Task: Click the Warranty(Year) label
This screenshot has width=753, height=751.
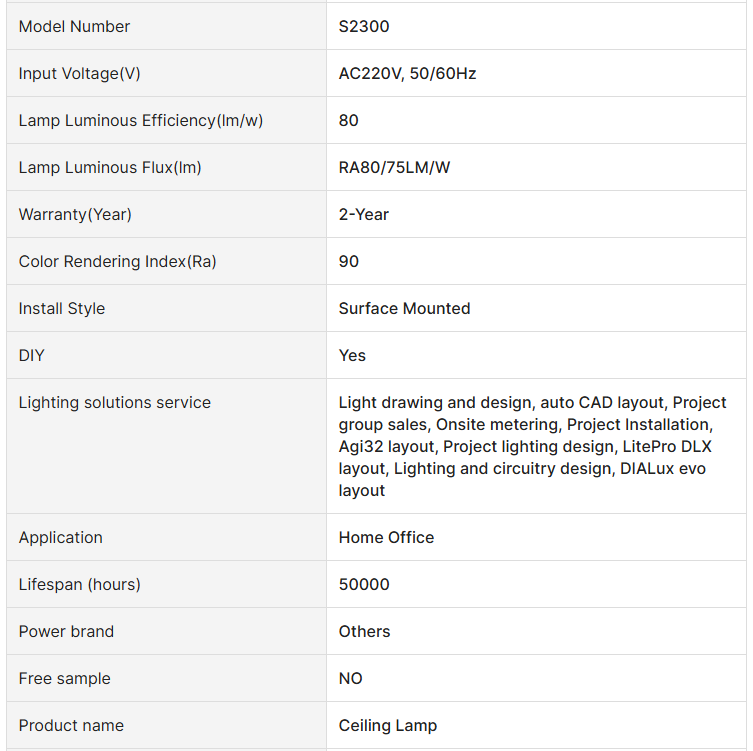Action: click(x=75, y=214)
